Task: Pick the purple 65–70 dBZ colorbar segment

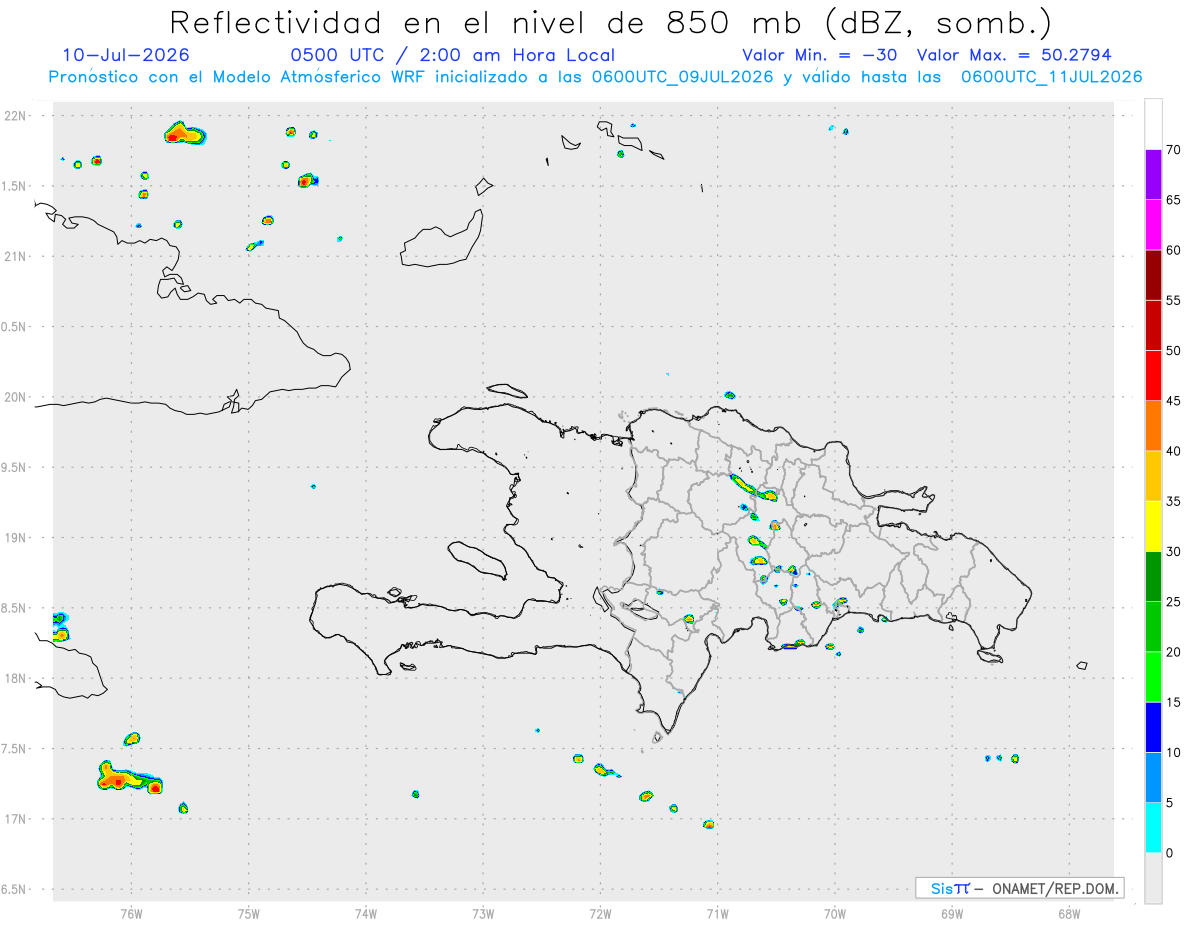Action: coord(1153,174)
